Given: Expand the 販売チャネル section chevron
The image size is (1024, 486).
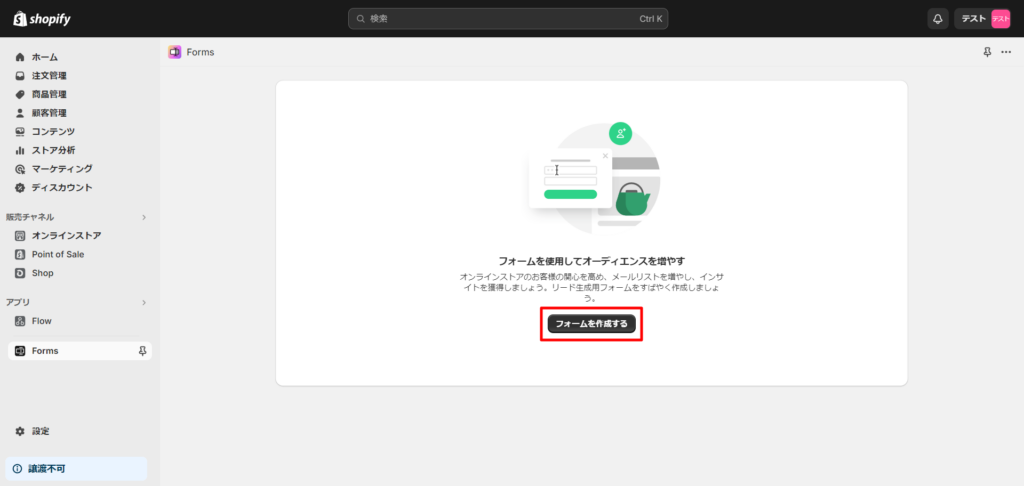Looking at the screenshot, I should pos(143,217).
